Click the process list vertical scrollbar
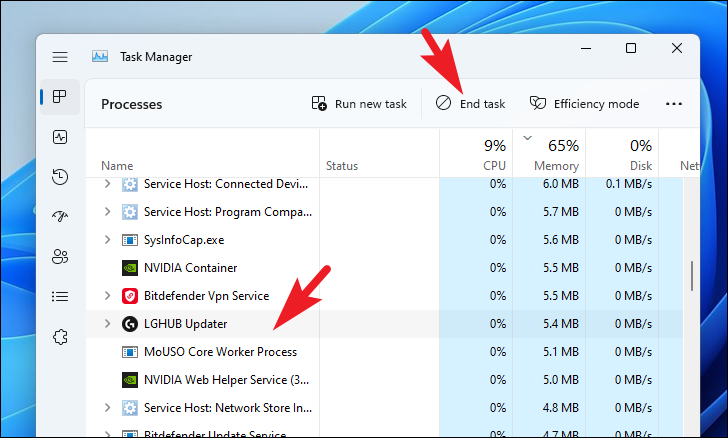The width and height of the screenshot is (728, 438). click(x=692, y=276)
